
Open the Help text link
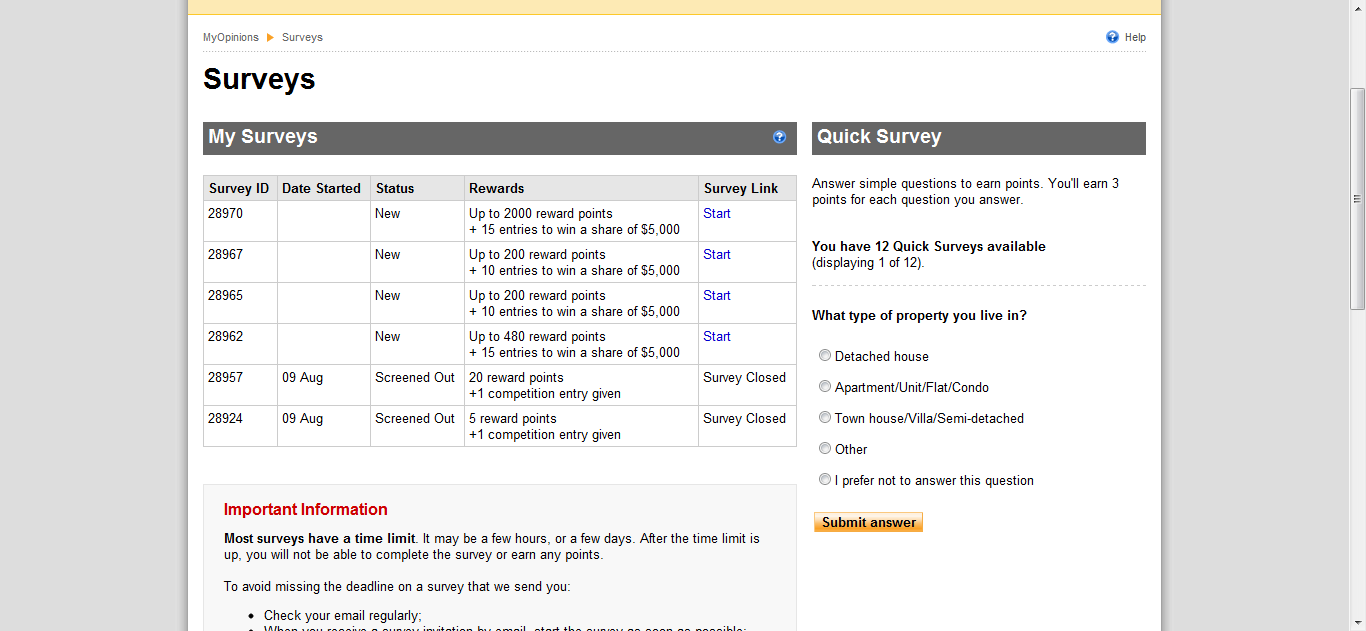pos(1135,37)
